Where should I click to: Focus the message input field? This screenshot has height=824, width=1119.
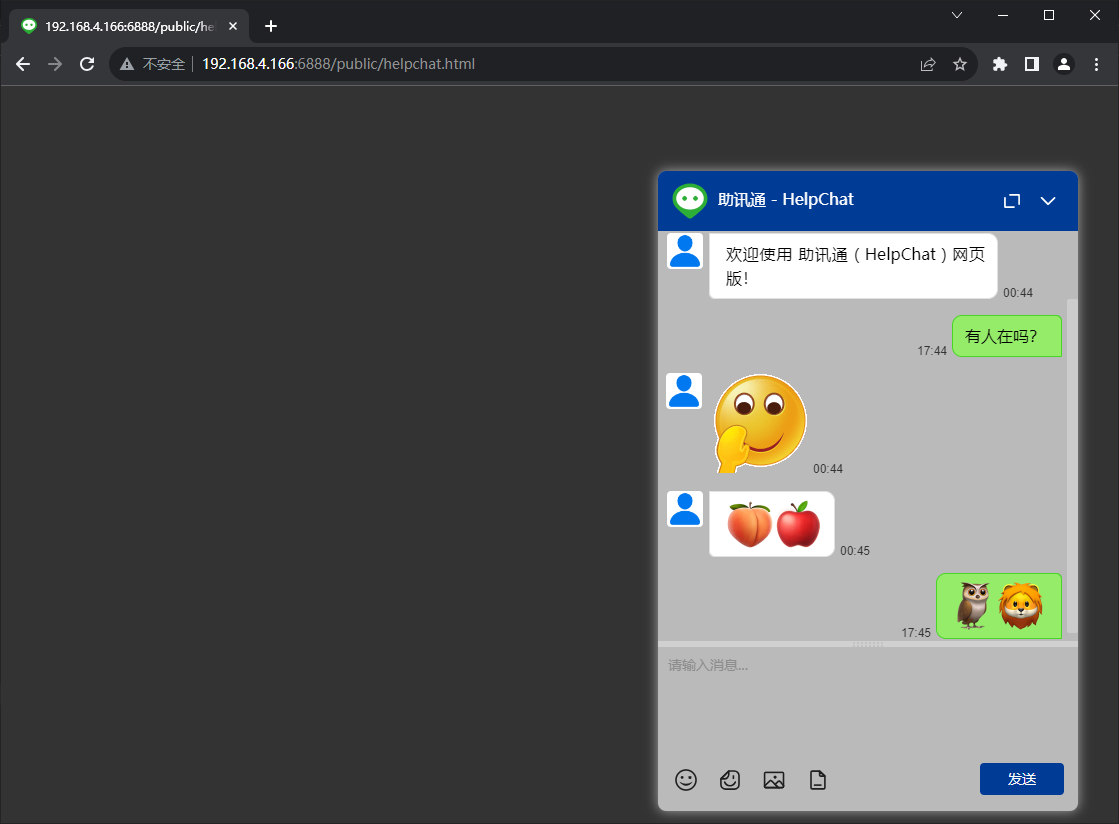click(x=867, y=703)
